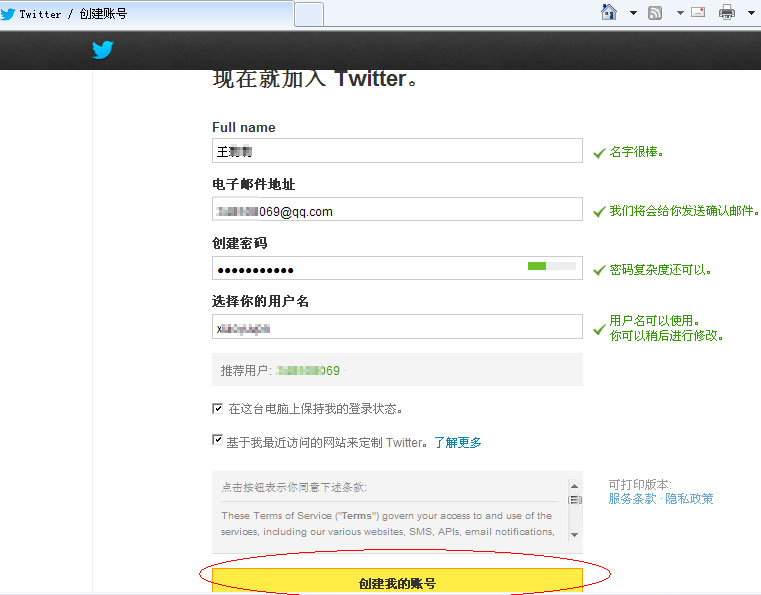Open the 服务条款 printable link
Screen dimensions: 761x595
click(x=632, y=499)
